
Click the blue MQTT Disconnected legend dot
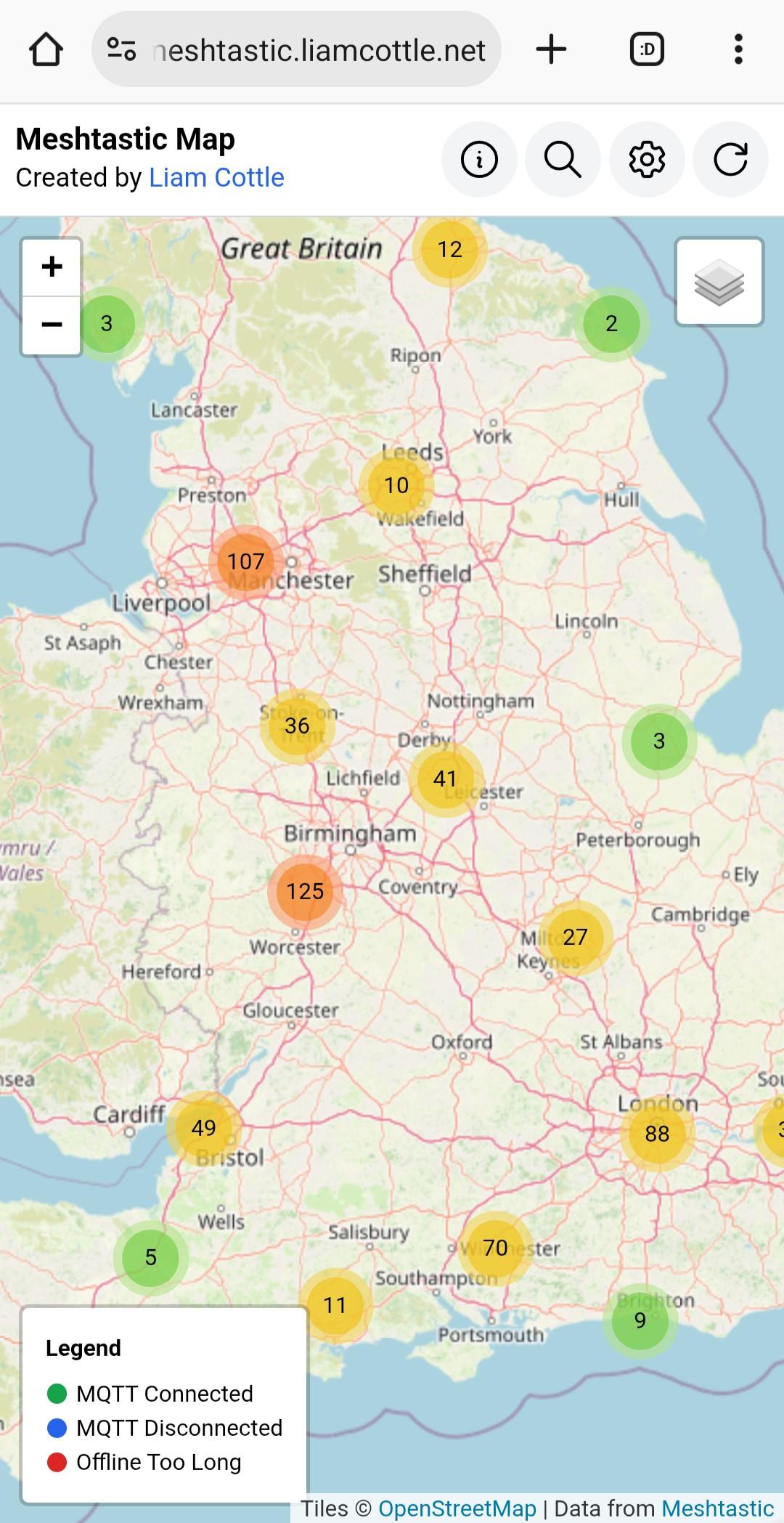coord(57,1428)
